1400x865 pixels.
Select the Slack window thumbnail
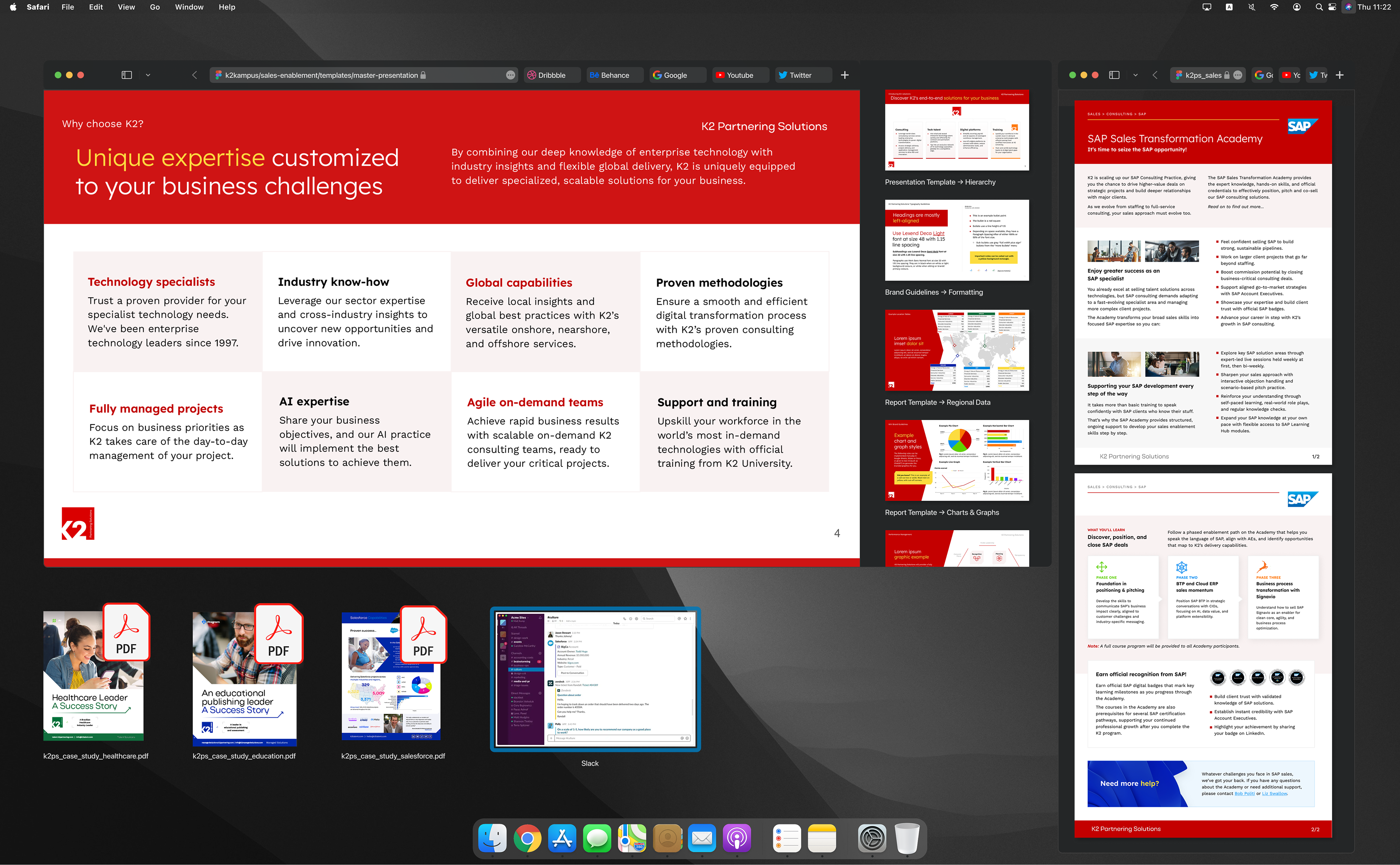click(x=595, y=679)
